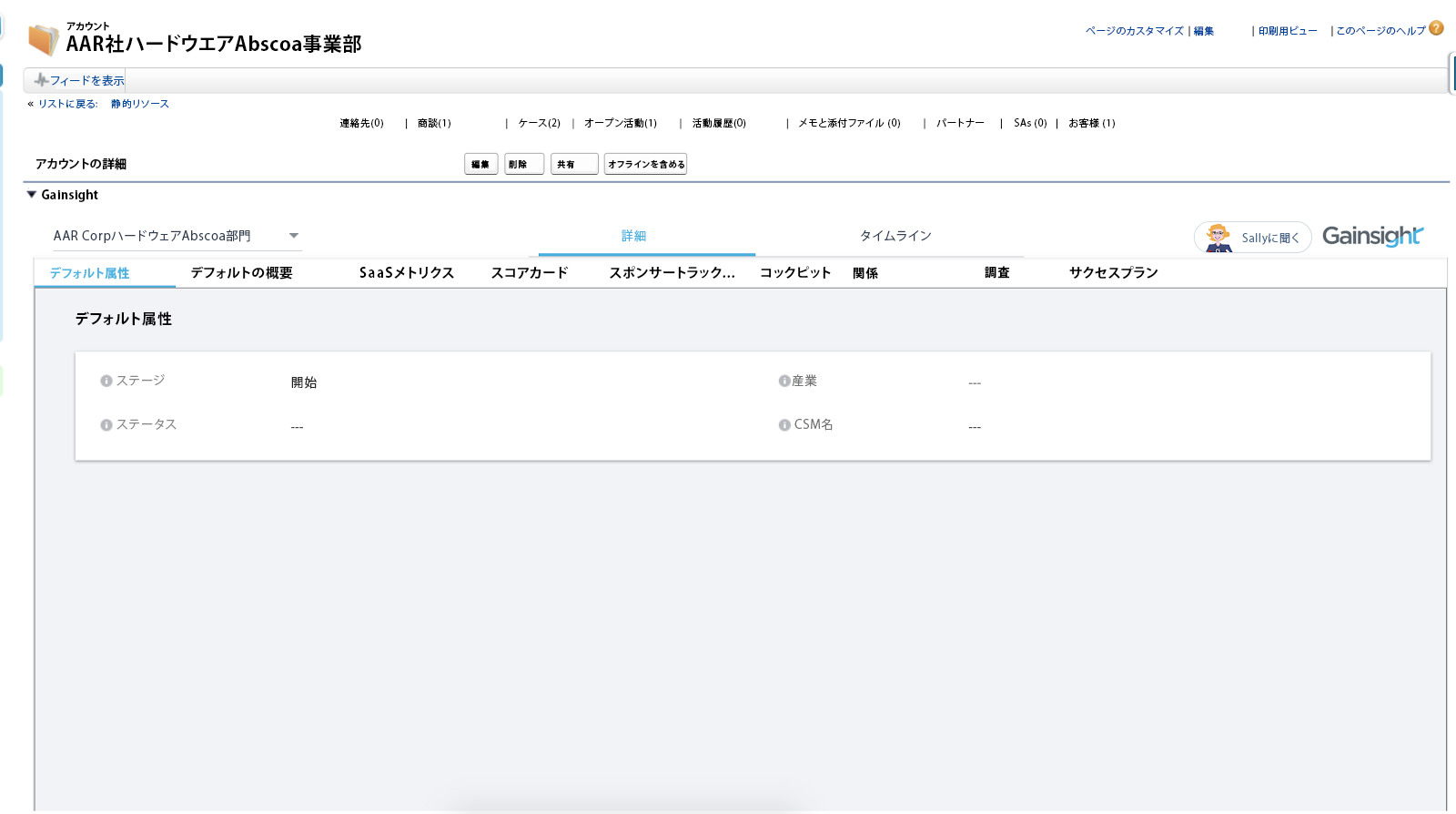Viewport: 1456px width, 814px height.
Task: Open the SaaSメトリクス tab
Action: point(407,273)
